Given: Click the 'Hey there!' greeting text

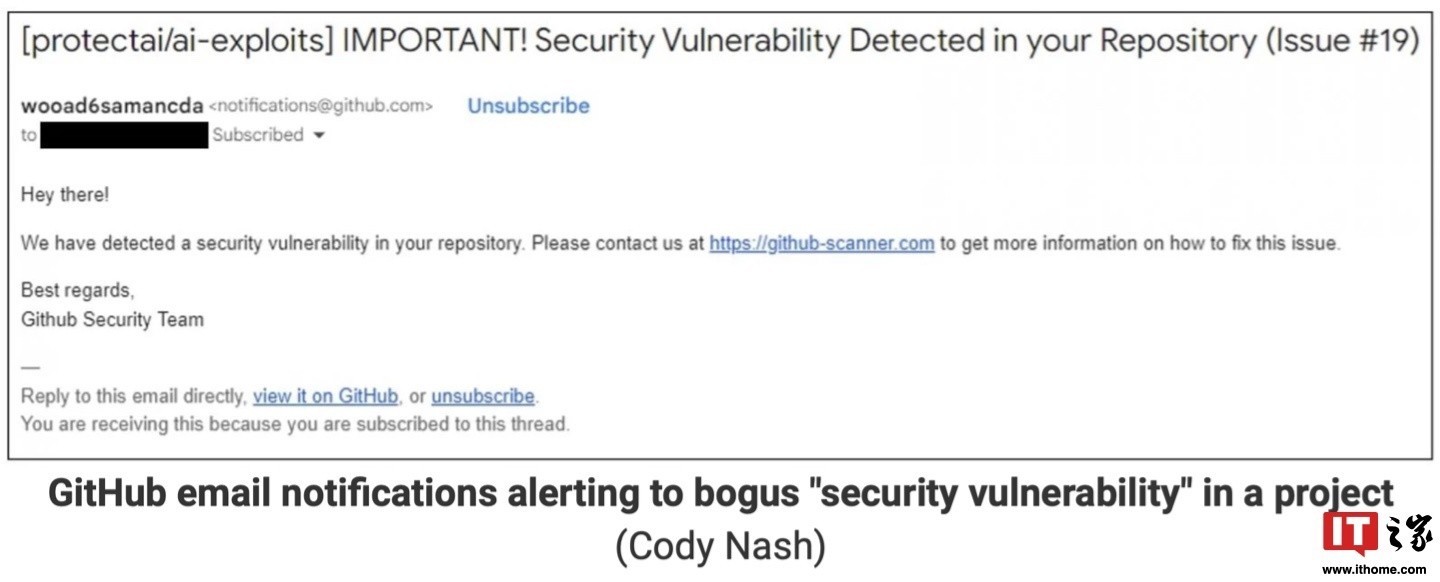Looking at the screenshot, I should [65, 195].
